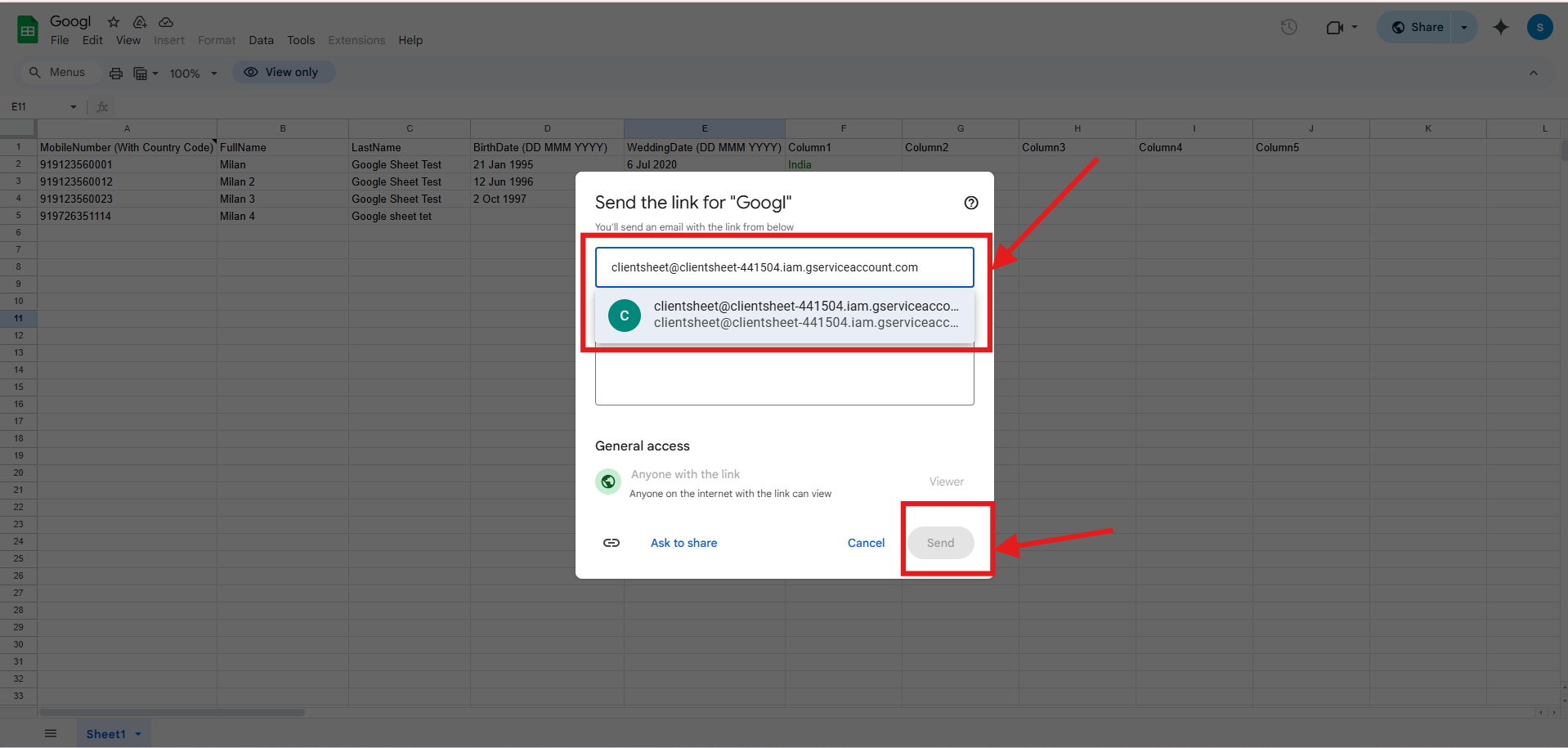The width and height of the screenshot is (1568, 748).
Task: Click the Googl document title
Action: pyautogui.click(x=70, y=21)
